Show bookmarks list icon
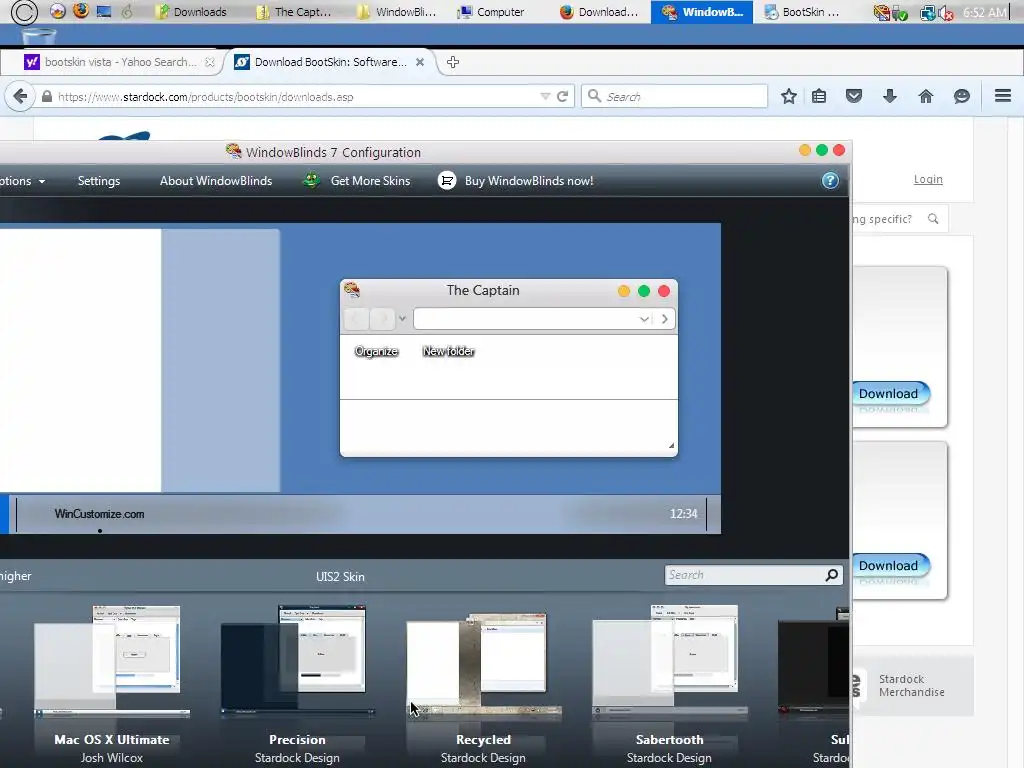The width and height of the screenshot is (1024, 768). tap(819, 97)
